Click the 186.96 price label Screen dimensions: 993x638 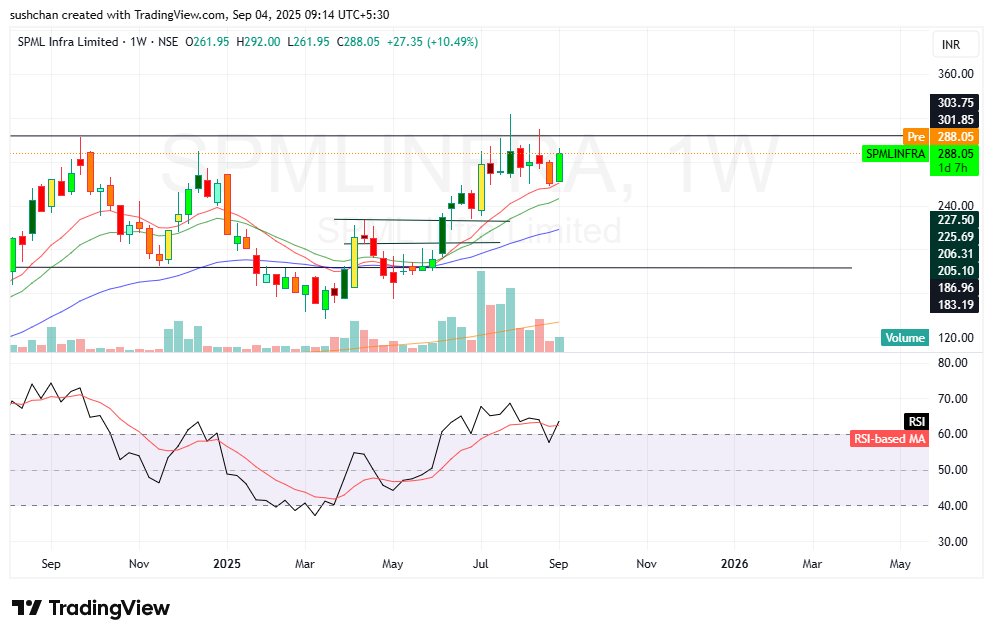coord(955,288)
